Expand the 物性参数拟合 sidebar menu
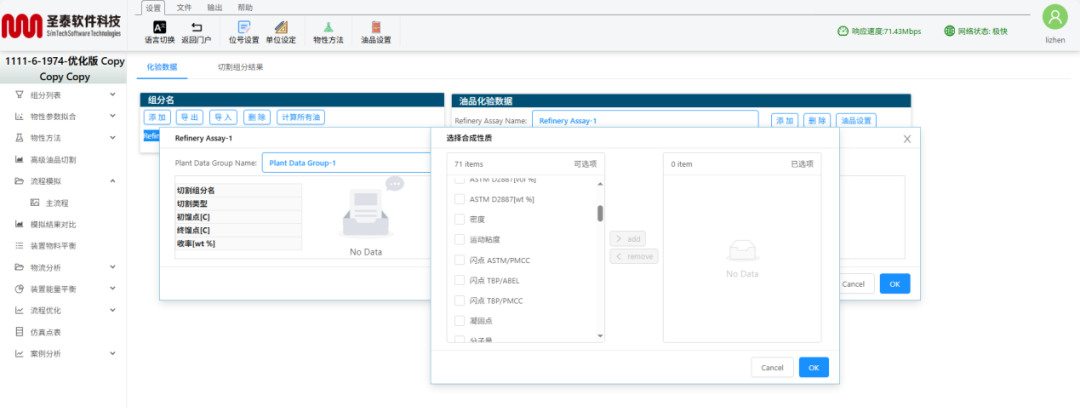 coord(113,116)
